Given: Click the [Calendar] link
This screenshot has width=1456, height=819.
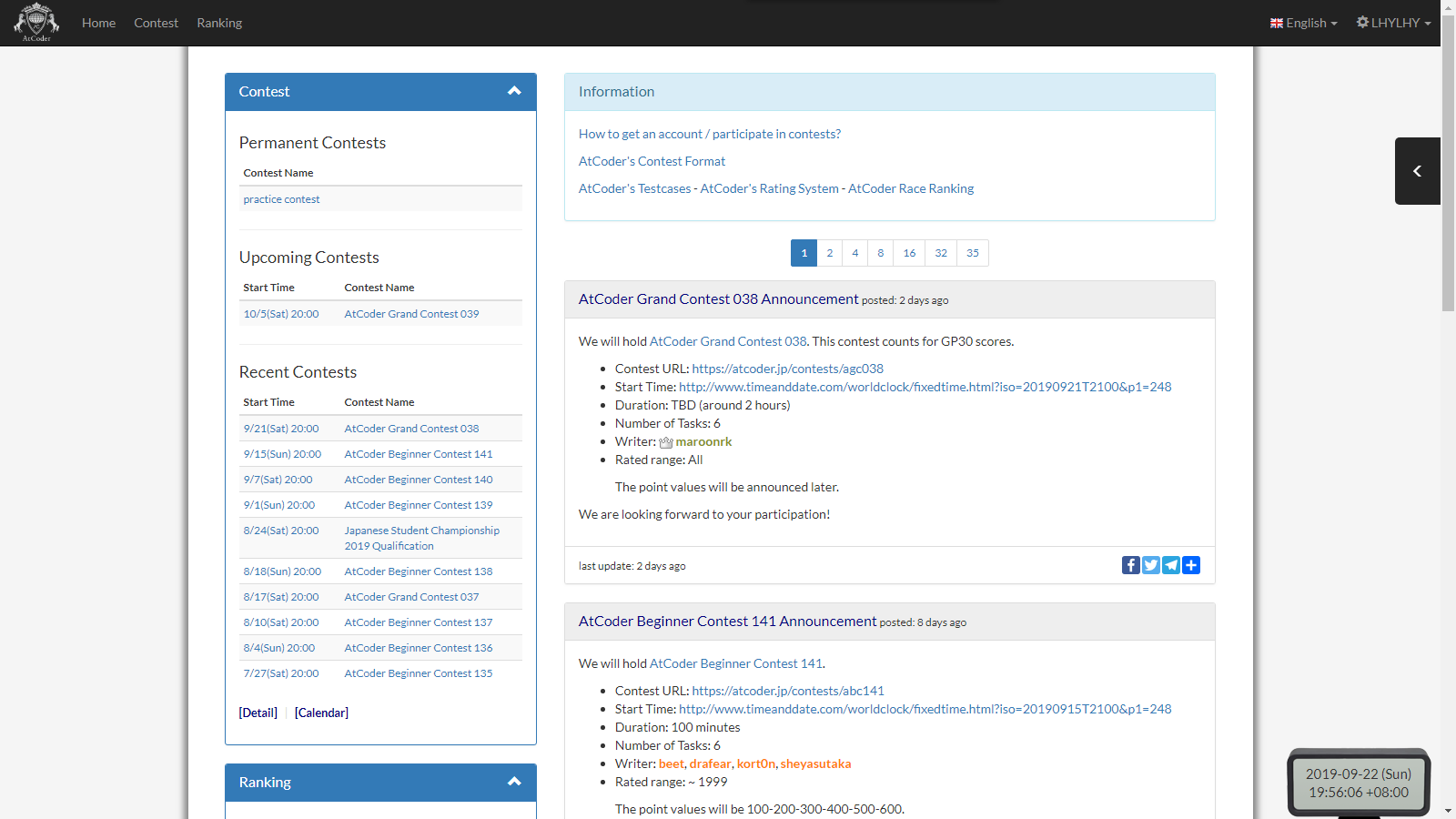Looking at the screenshot, I should (321, 713).
